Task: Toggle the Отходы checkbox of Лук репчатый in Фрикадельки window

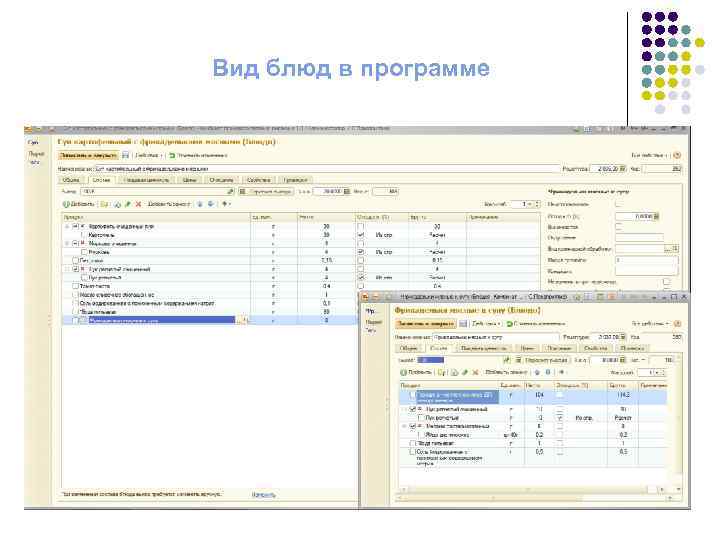Action: [559, 418]
